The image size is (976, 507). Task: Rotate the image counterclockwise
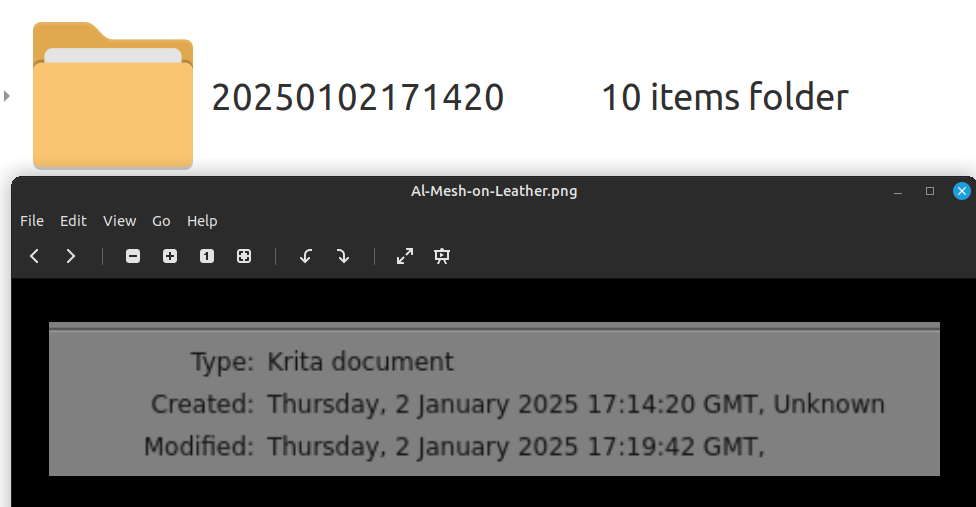click(306, 256)
